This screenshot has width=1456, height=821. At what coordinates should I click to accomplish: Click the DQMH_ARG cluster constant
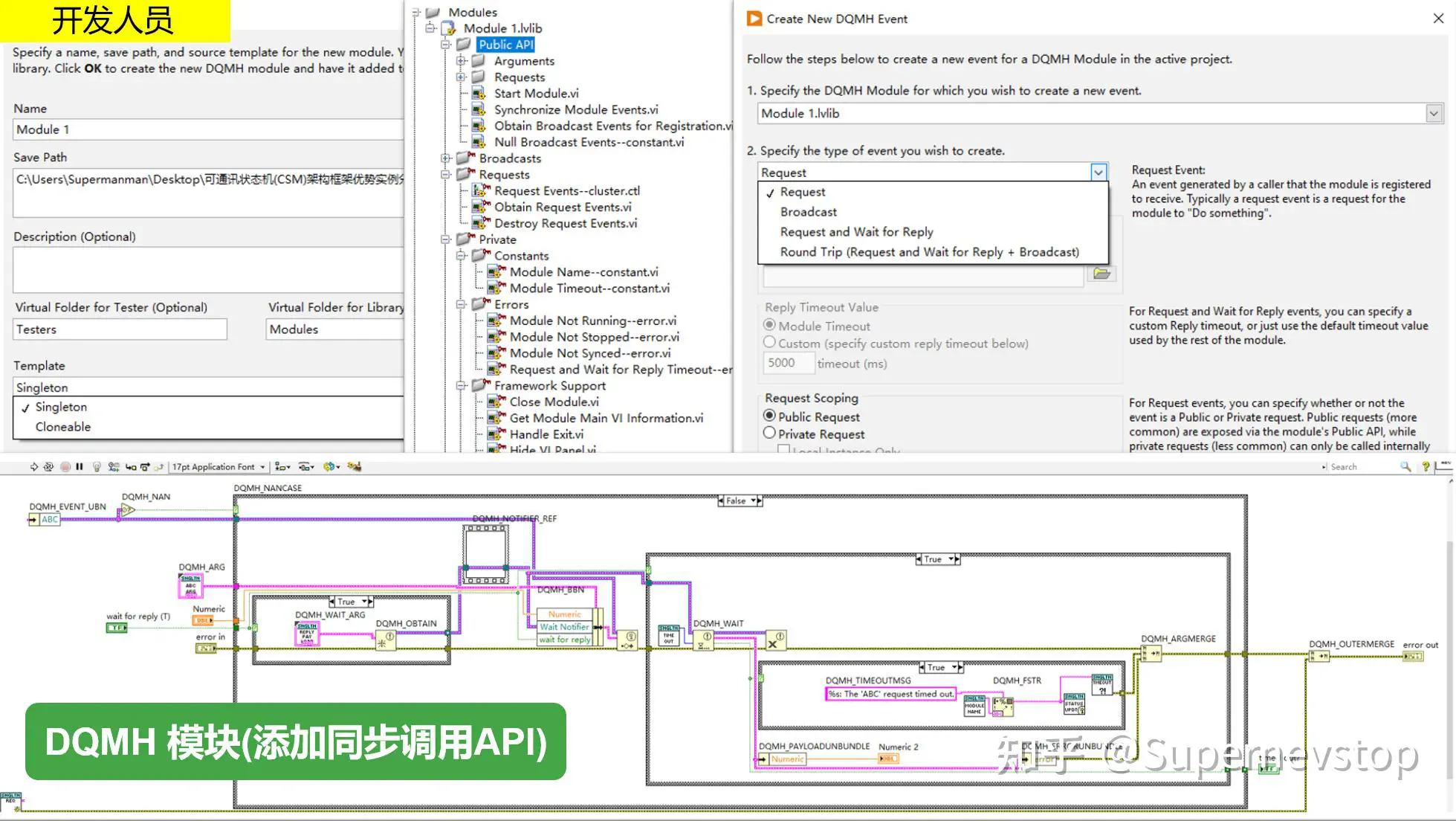[190, 586]
